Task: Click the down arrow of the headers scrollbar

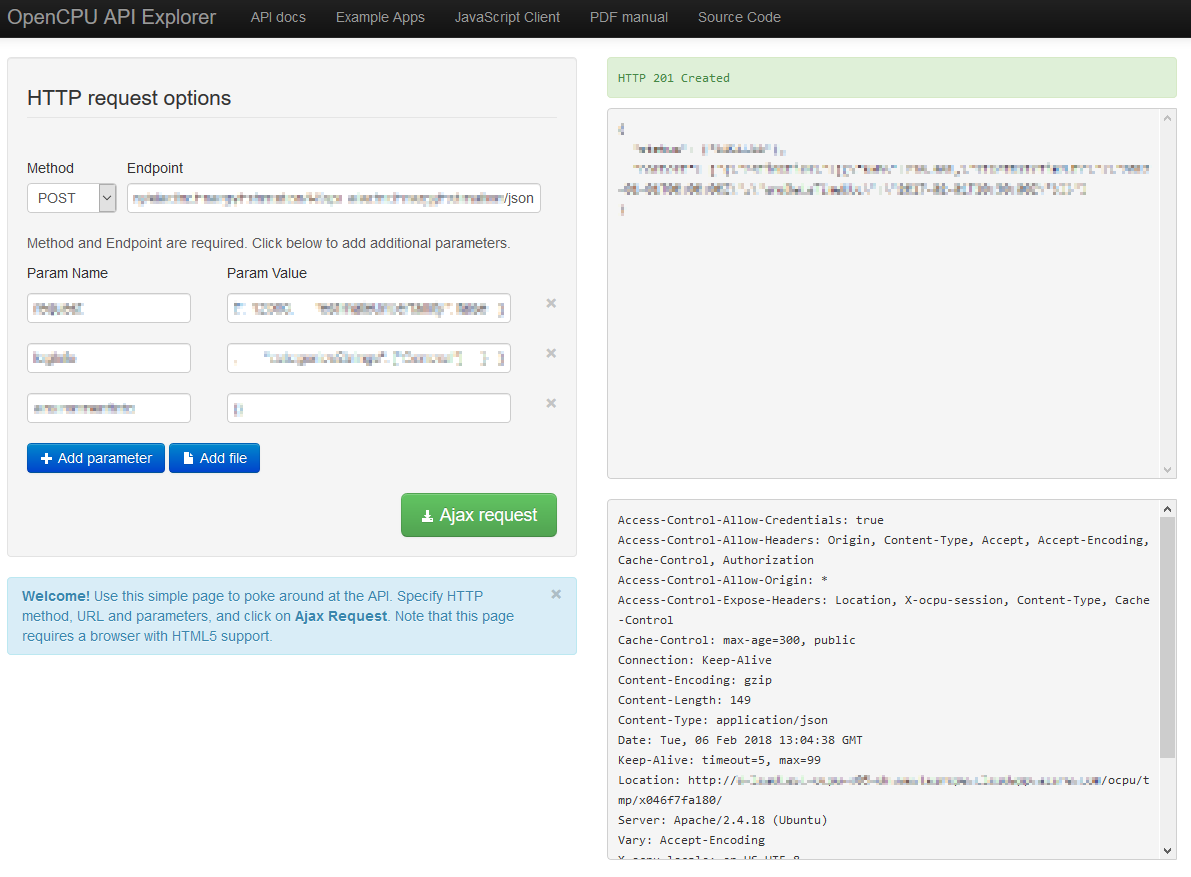Action: [x=1167, y=851]
